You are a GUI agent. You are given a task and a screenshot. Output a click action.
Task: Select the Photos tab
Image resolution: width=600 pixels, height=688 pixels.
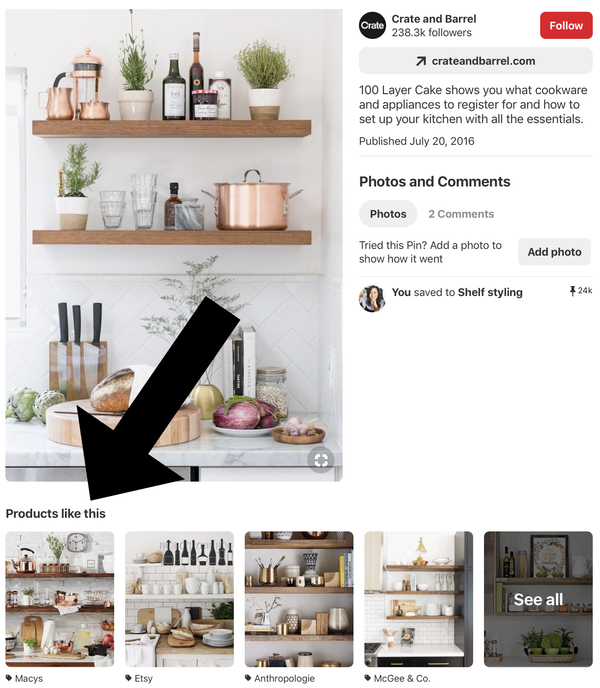[388, 214]
